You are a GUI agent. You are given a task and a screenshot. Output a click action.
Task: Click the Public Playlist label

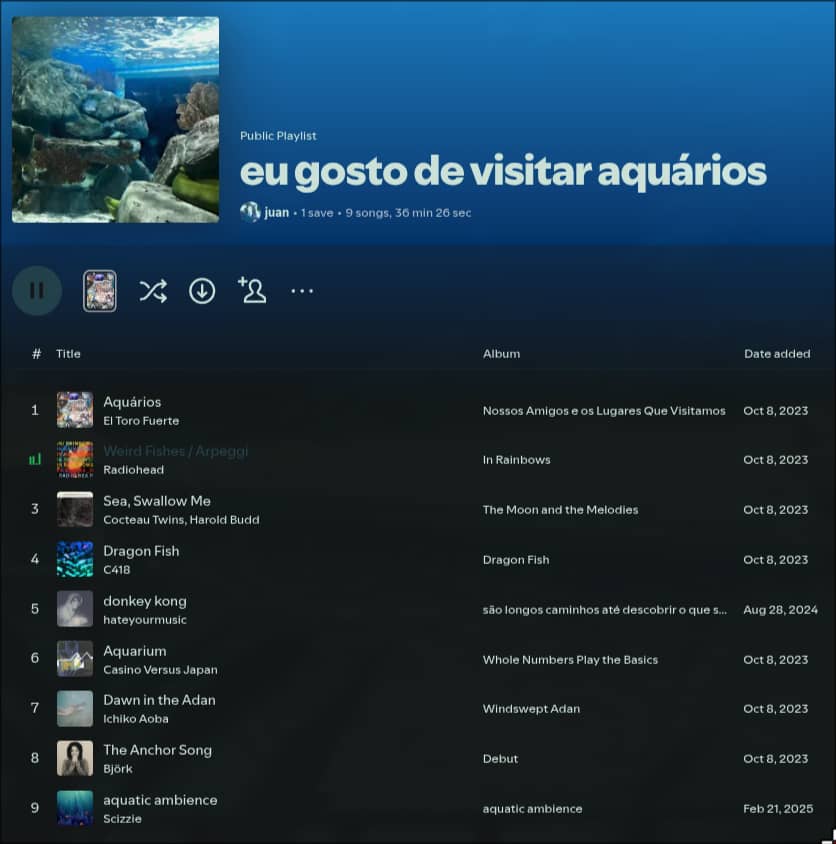(x=278, y=136)
